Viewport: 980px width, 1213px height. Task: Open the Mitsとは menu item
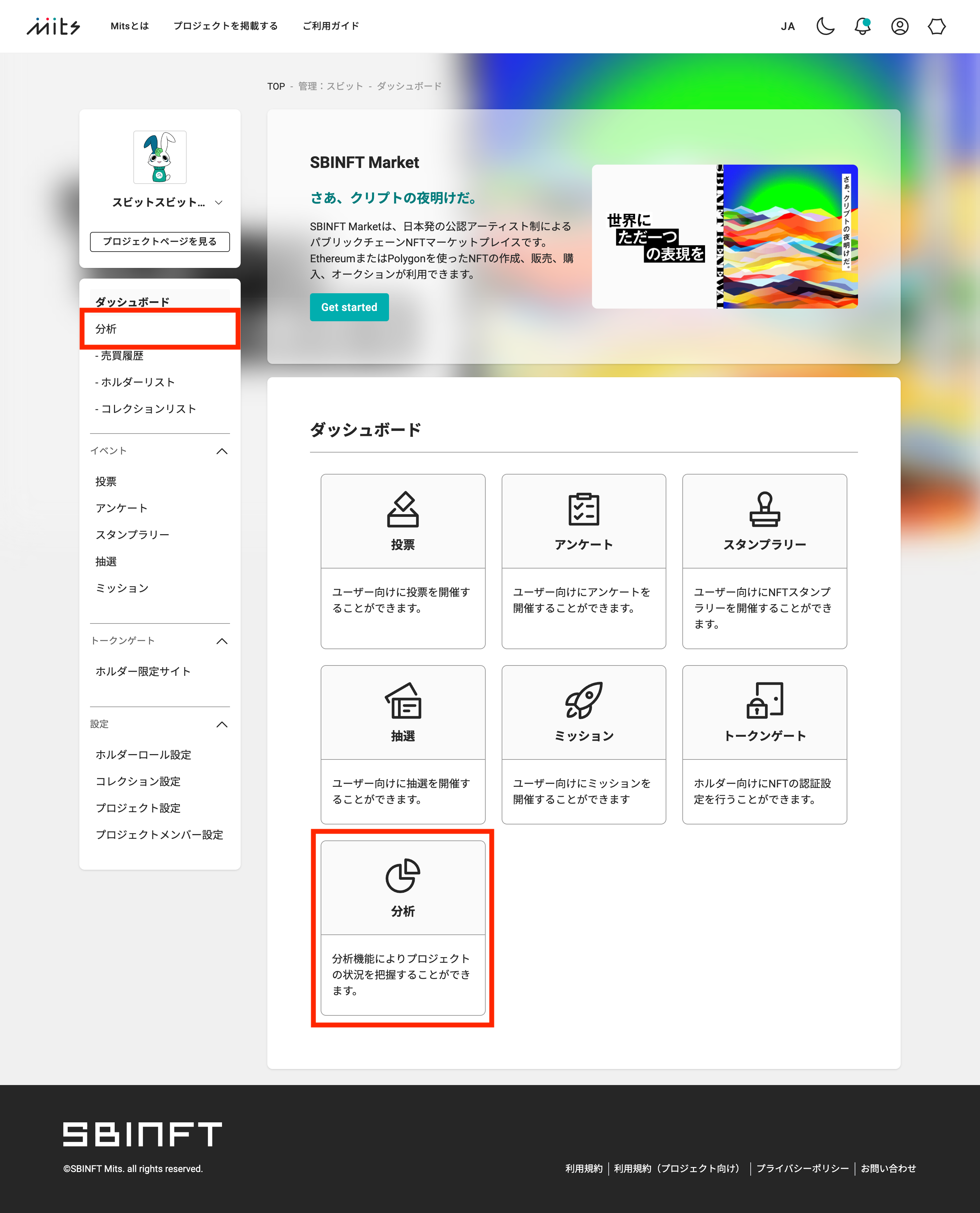coord(130,26)
